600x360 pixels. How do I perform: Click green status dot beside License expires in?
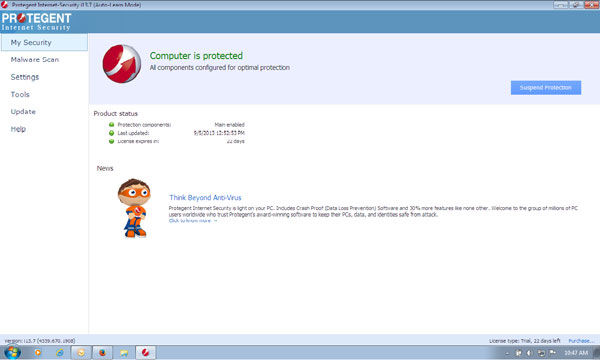click(x=111, y=141)
